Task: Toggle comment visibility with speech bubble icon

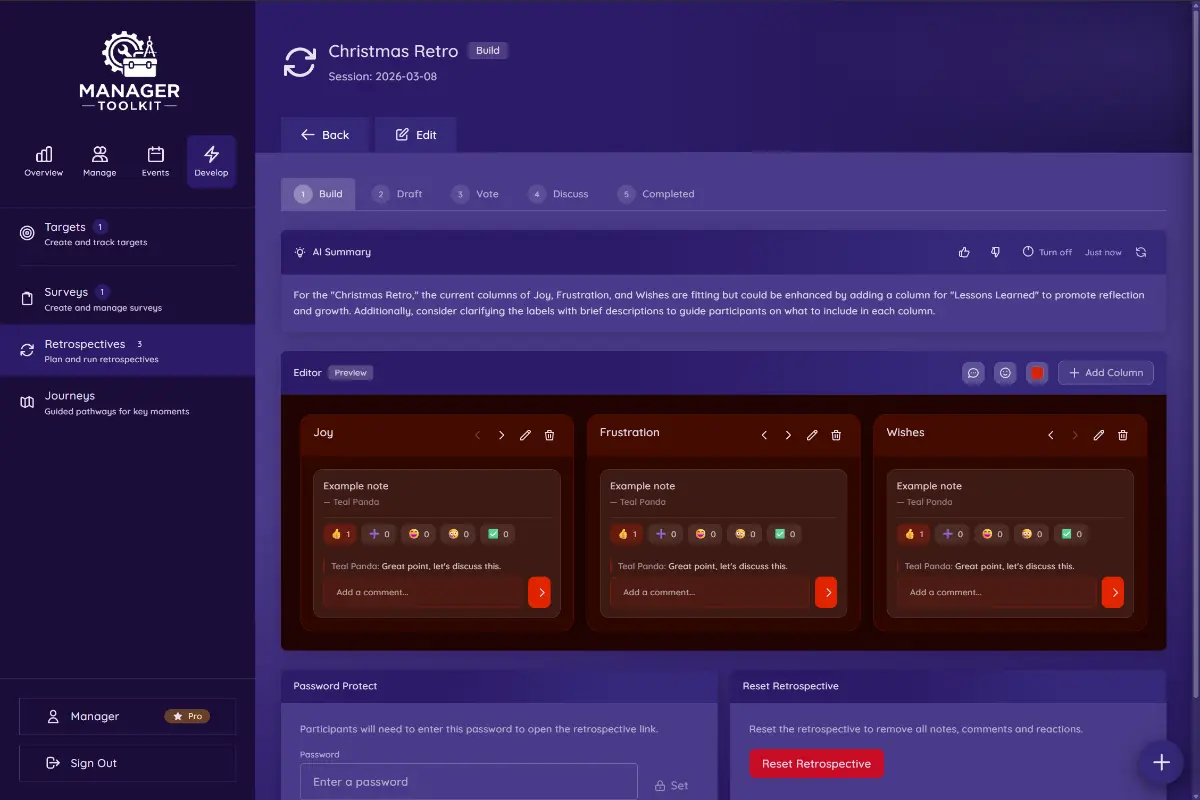Action: pyautogui.click(x=973, y=372)
